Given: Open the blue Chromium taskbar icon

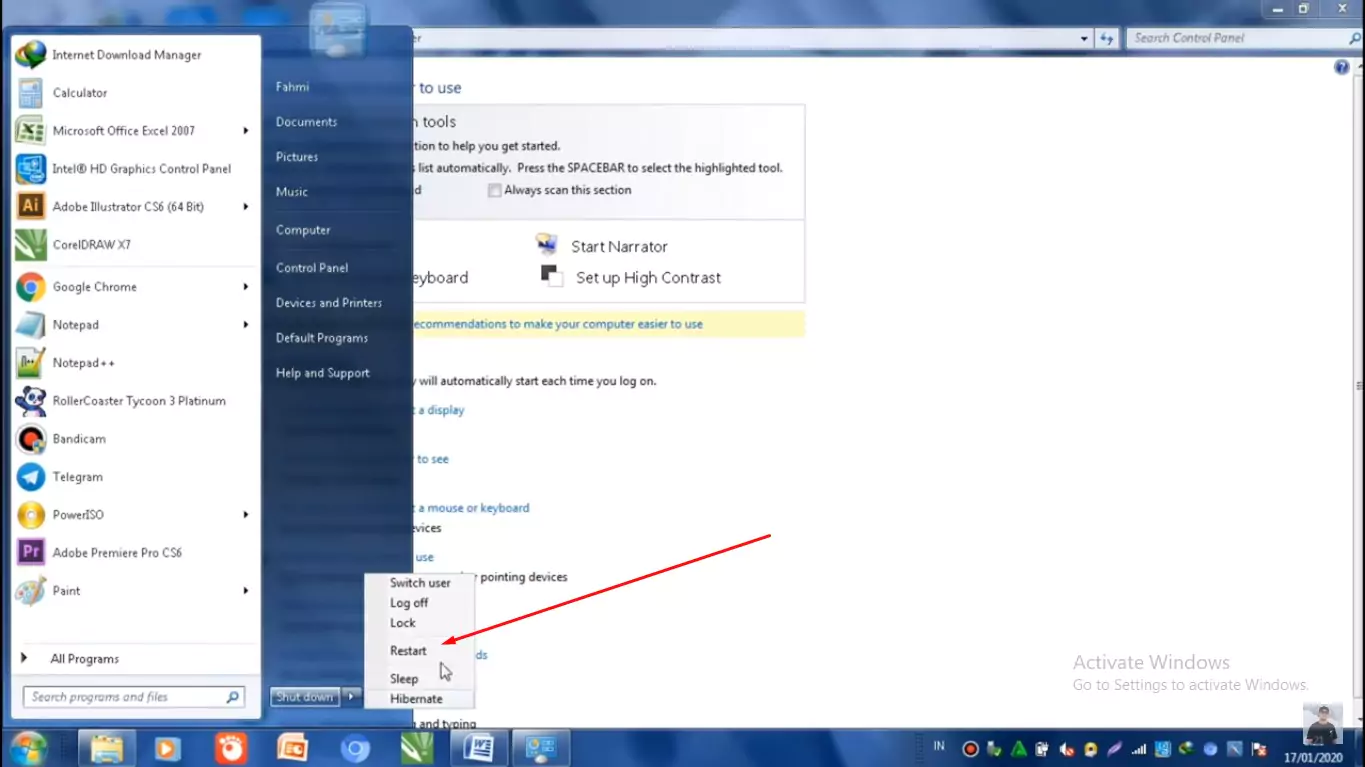Looking at the screenshot, I should click(x=355, y=748).
